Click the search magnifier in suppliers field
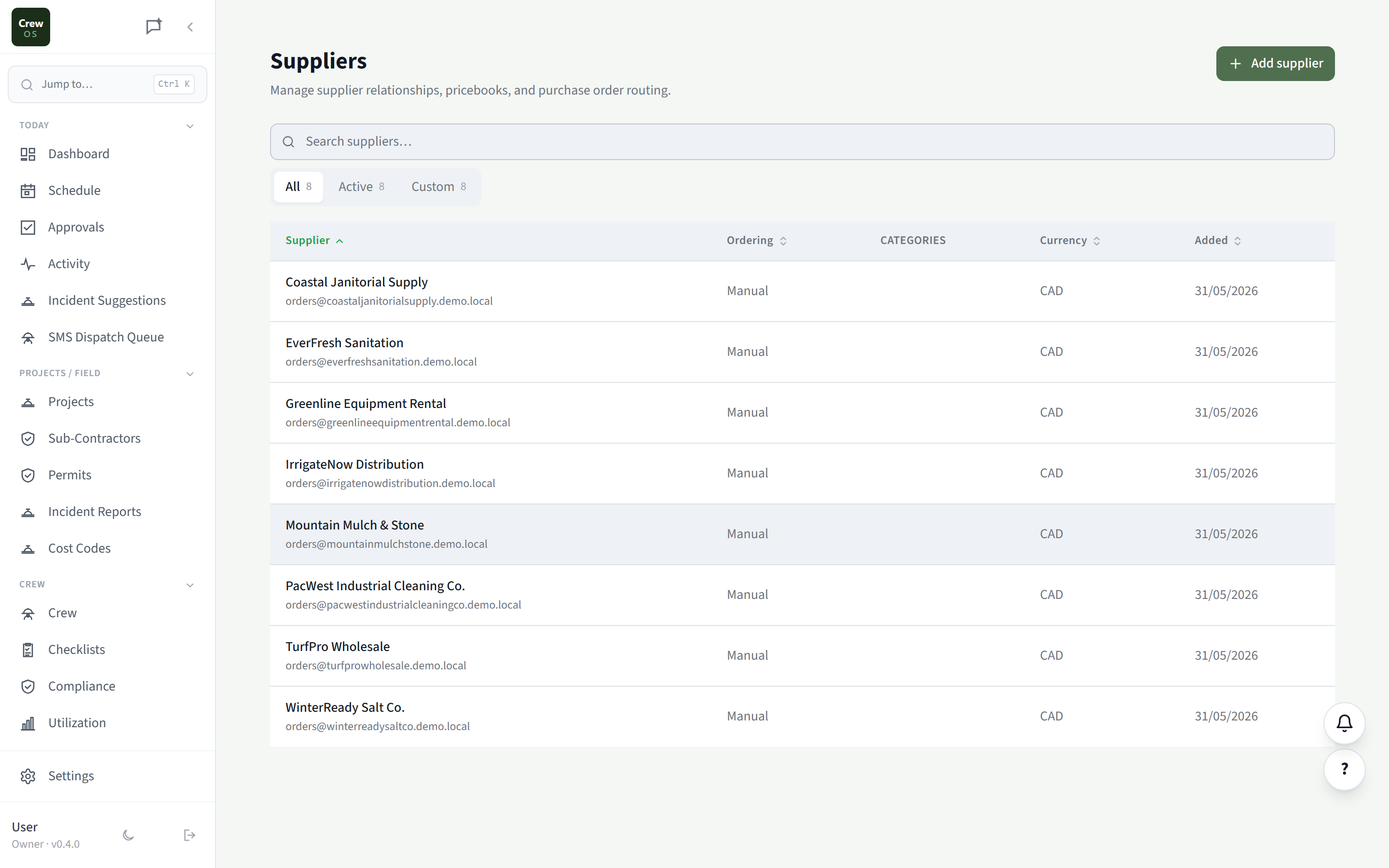Screen dimensions: 1389x868 pyautogui.click(x=289, y=142)
